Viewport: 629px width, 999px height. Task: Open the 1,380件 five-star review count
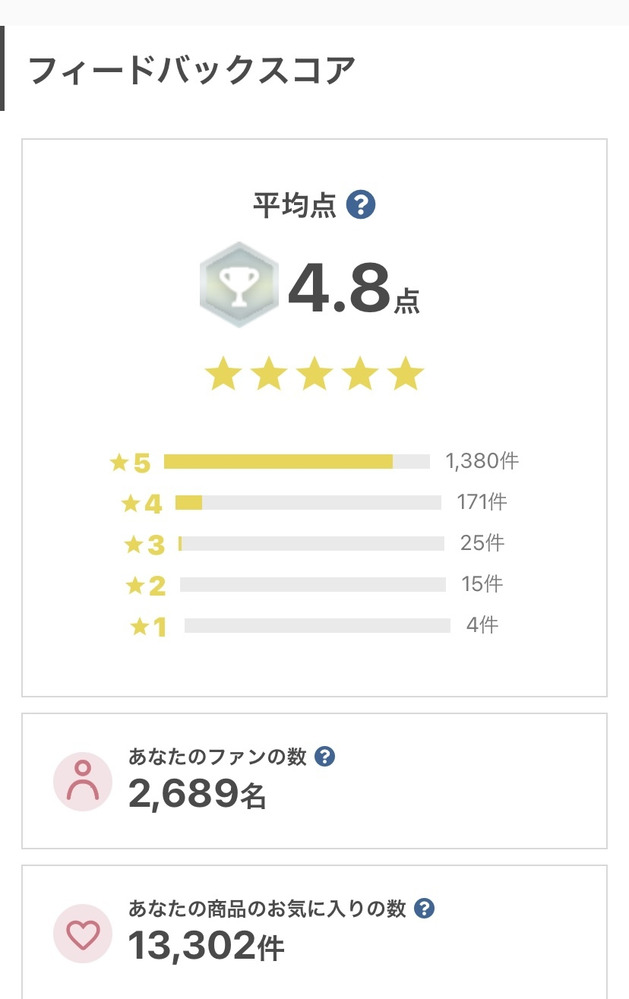[x=482, y=462]
